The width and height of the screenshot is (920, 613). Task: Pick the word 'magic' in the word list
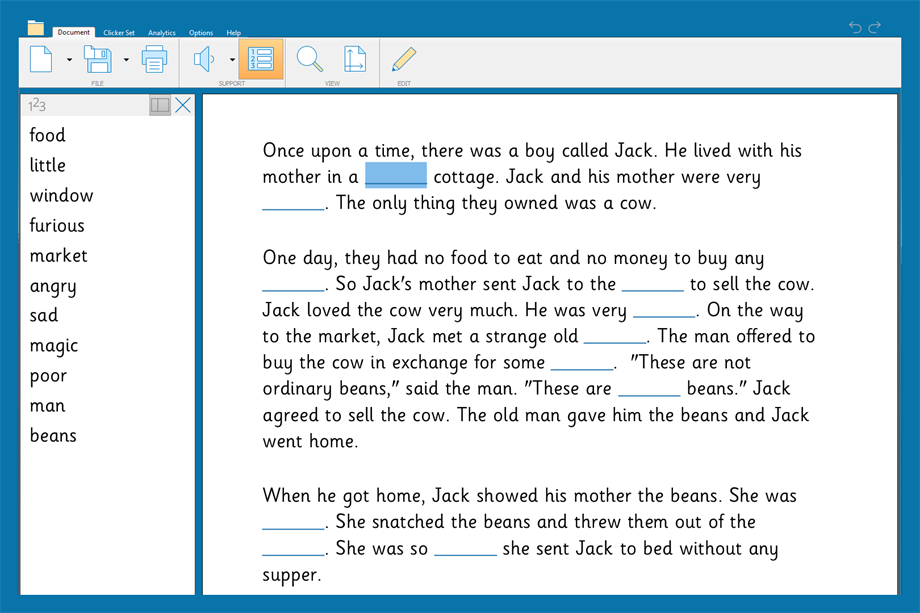(x=54, y=346)
